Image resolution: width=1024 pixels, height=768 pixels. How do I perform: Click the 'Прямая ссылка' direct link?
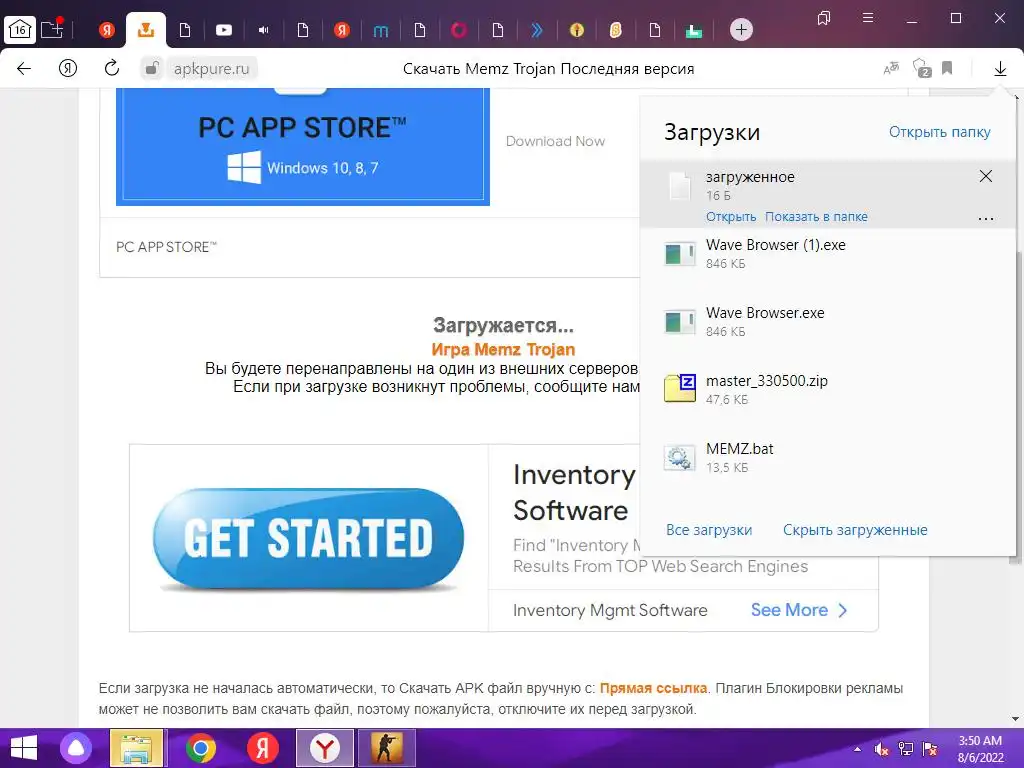(653, 688)
